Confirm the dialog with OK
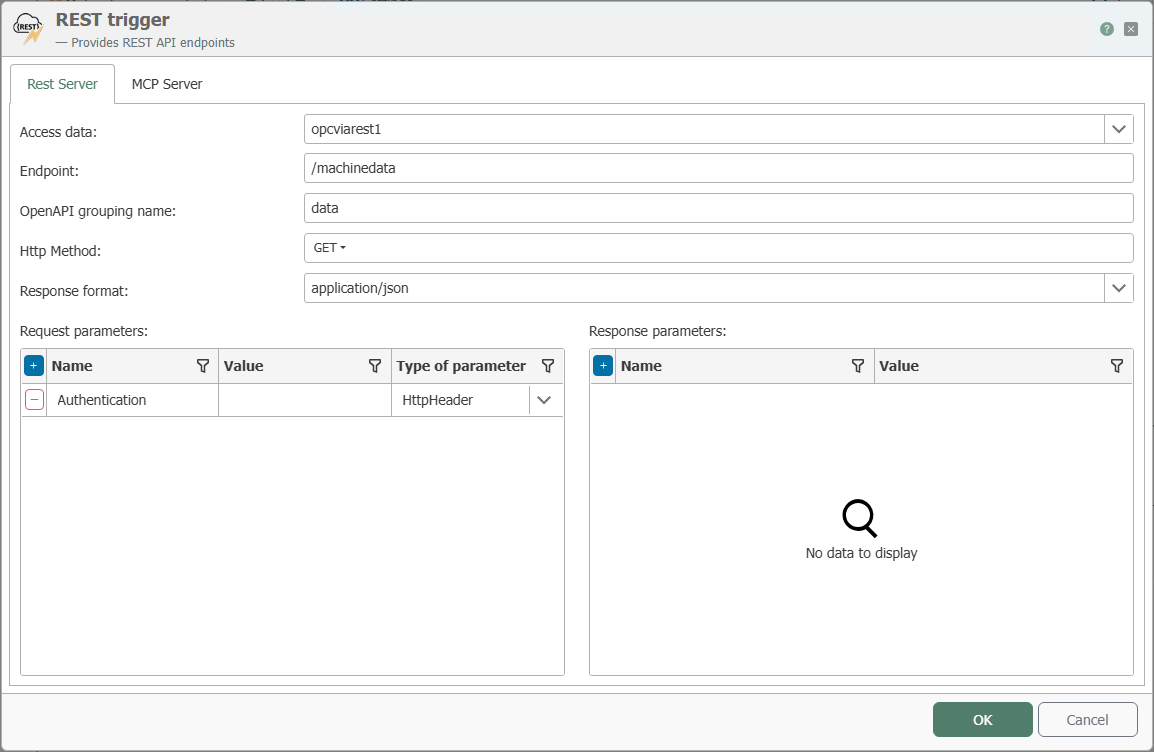 [x=983, y=720]
